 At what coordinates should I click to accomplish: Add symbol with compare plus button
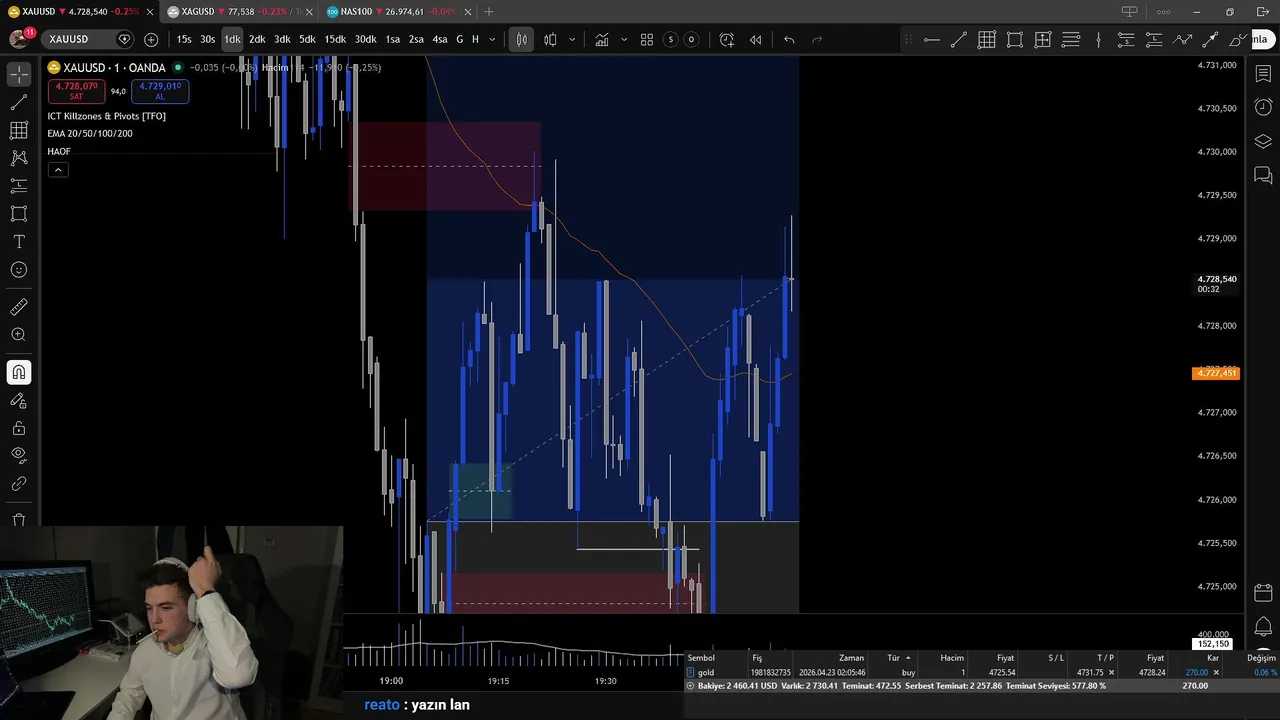(151, 39)
